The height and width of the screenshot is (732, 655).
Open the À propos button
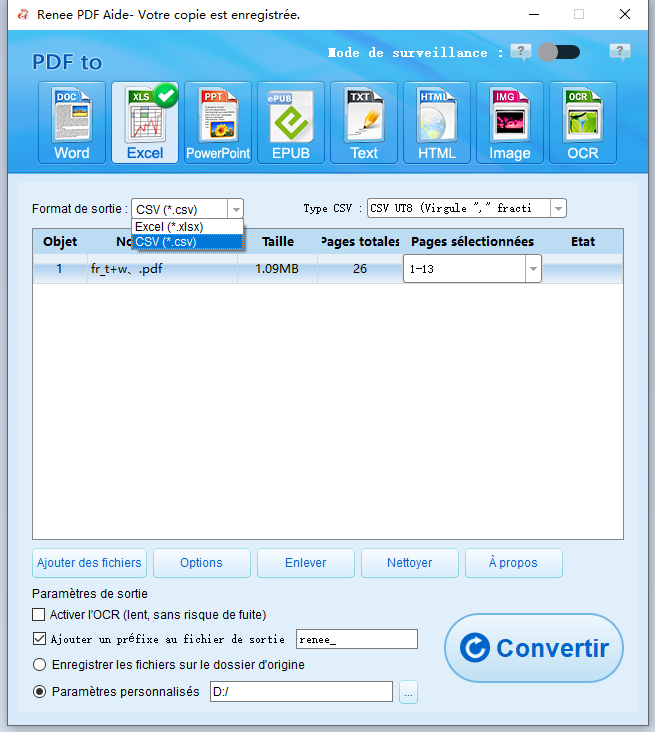[x=514, y=563]
